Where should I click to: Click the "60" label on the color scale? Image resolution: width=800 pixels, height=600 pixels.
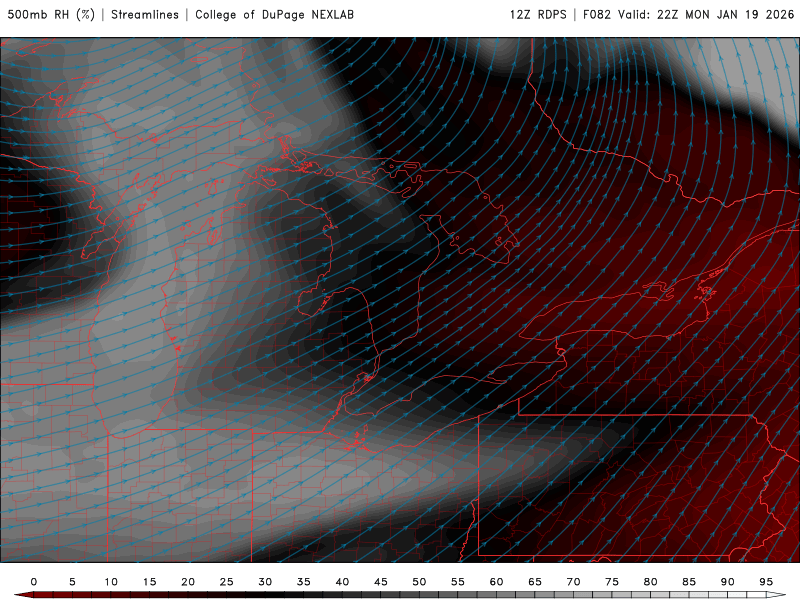pos(496,582)
